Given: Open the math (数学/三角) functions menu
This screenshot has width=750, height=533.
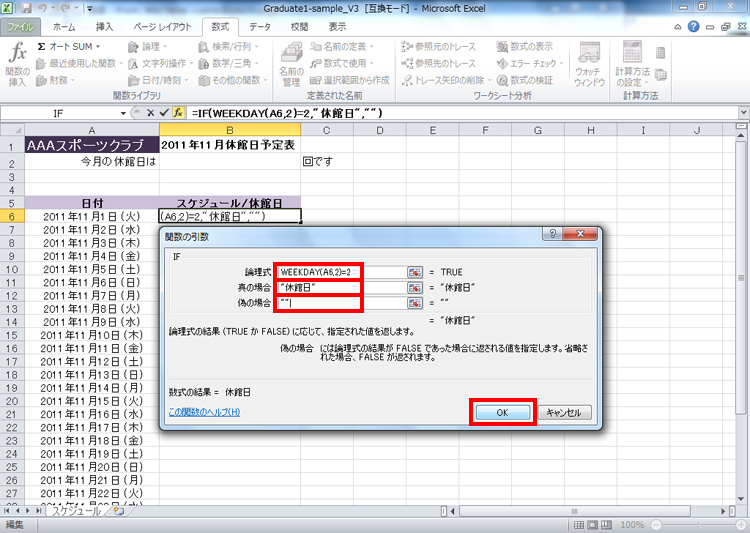Looking at the screenshot, I should click(229, 63).
